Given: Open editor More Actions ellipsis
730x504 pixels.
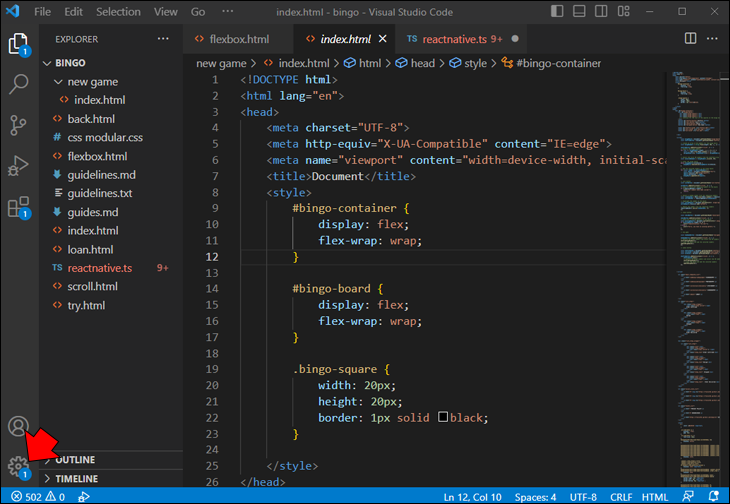Looking at the screenshot, I should click(712, 39).
